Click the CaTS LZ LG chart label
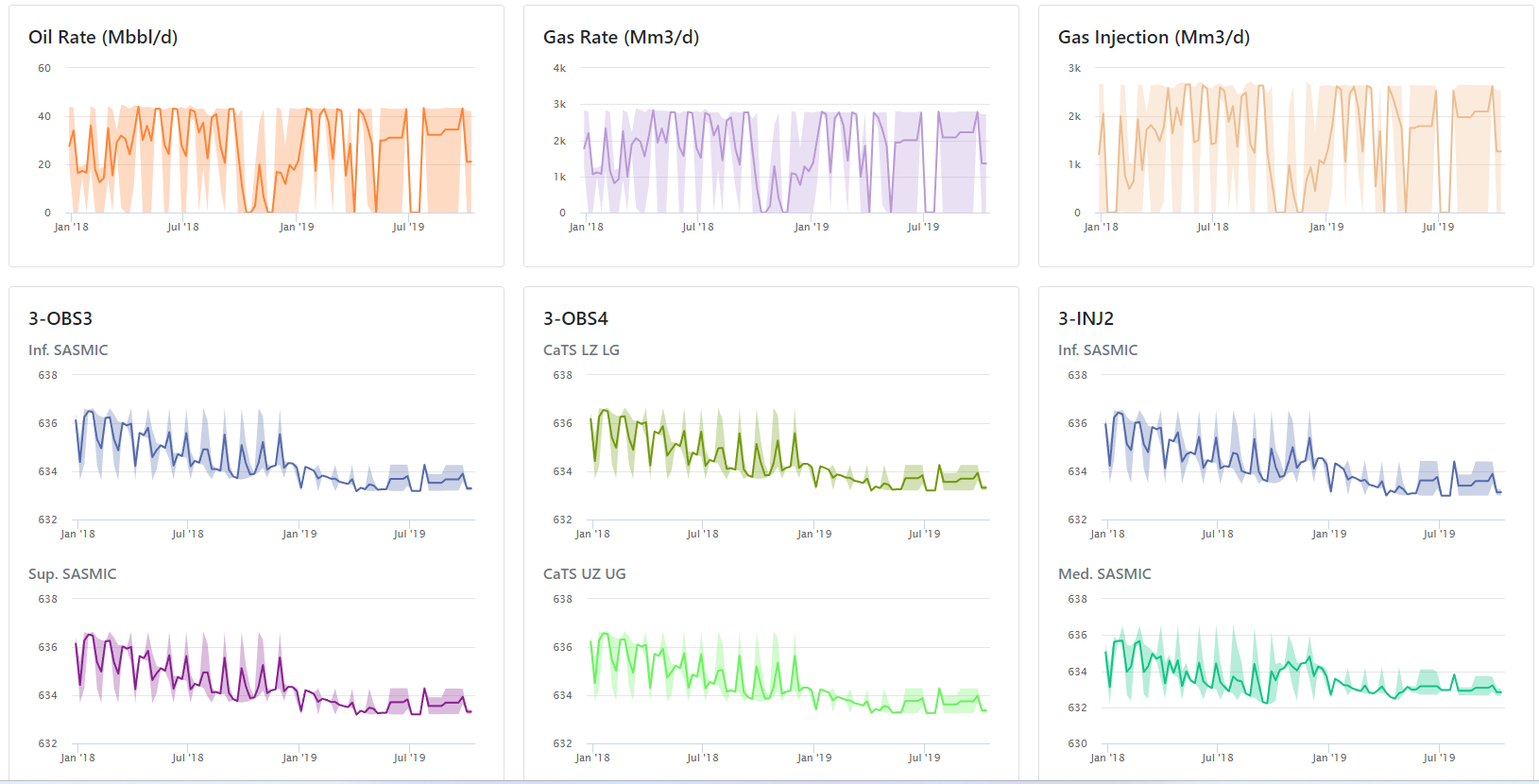1539x784 pixels. [x=581, y=349]
